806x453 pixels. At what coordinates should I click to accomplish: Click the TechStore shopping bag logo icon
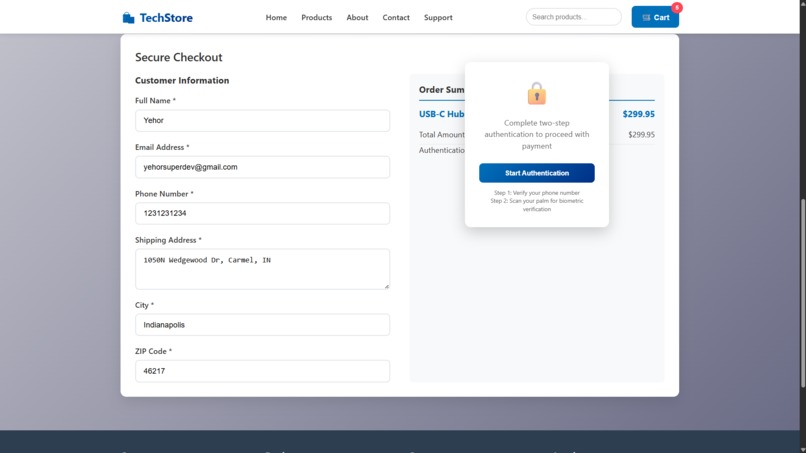tap(129, 18)
